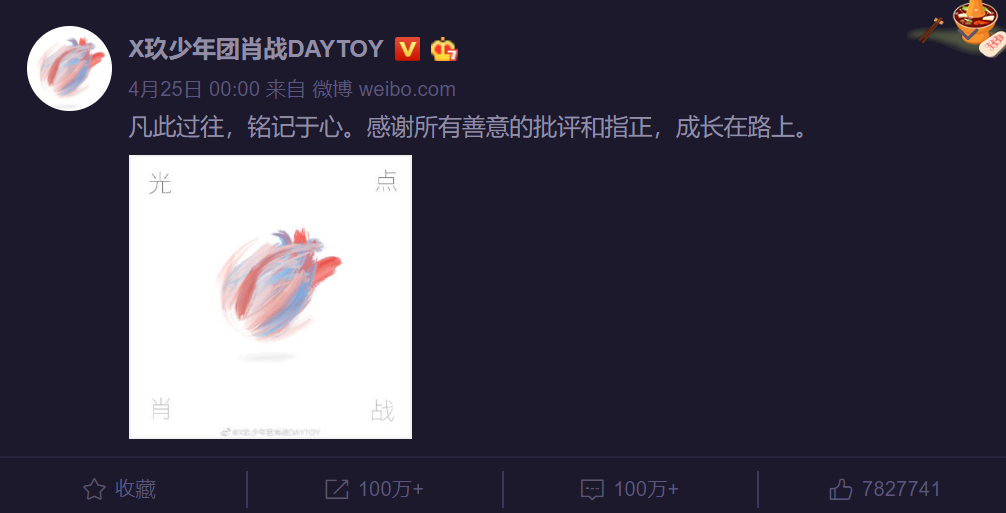
Task: Open the post timestamp 4月25日 00:00
Action: (194, 89)
